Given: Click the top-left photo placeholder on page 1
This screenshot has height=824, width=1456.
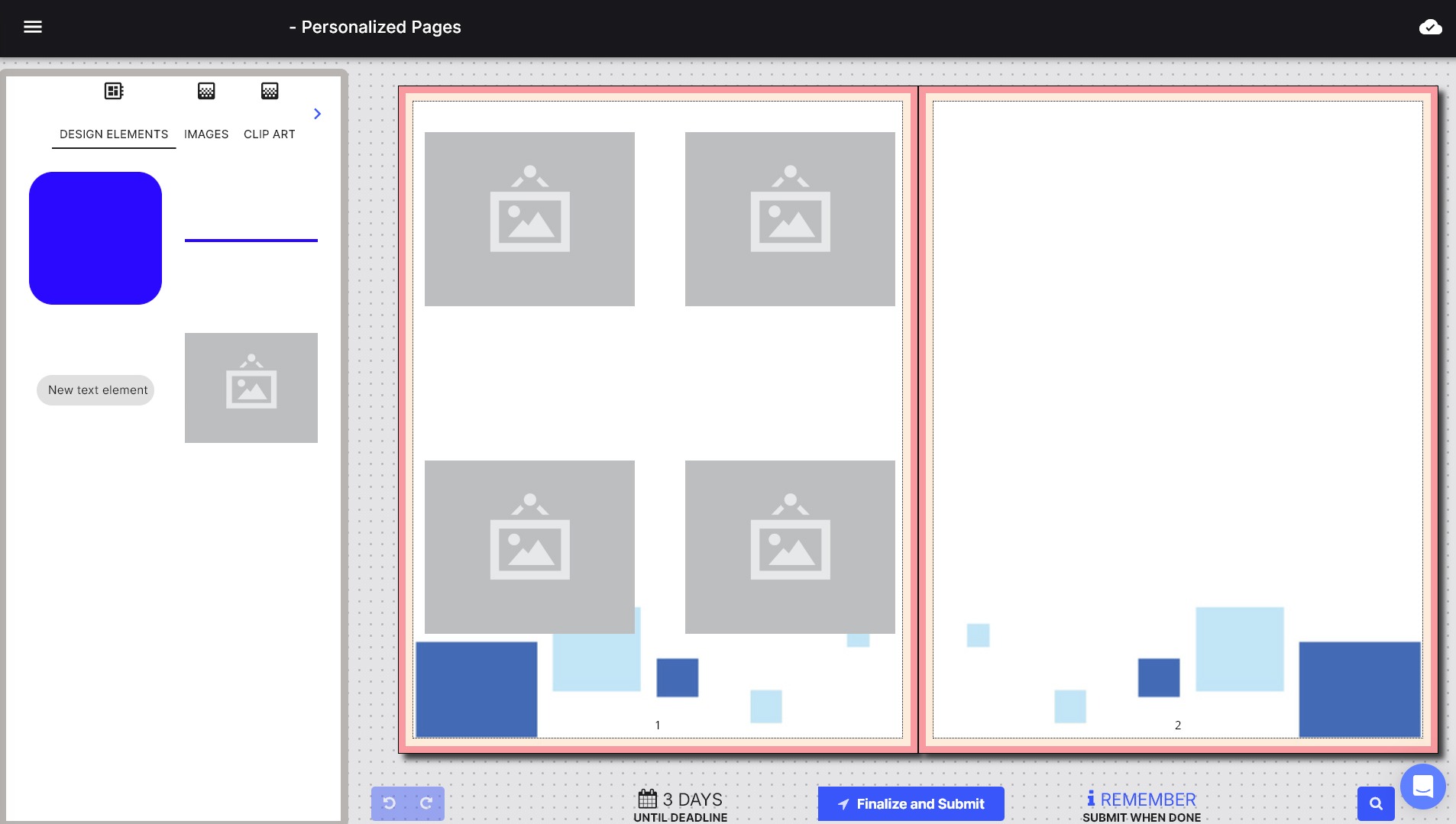Looking at the screenshot, I should [x=529, y=219].
